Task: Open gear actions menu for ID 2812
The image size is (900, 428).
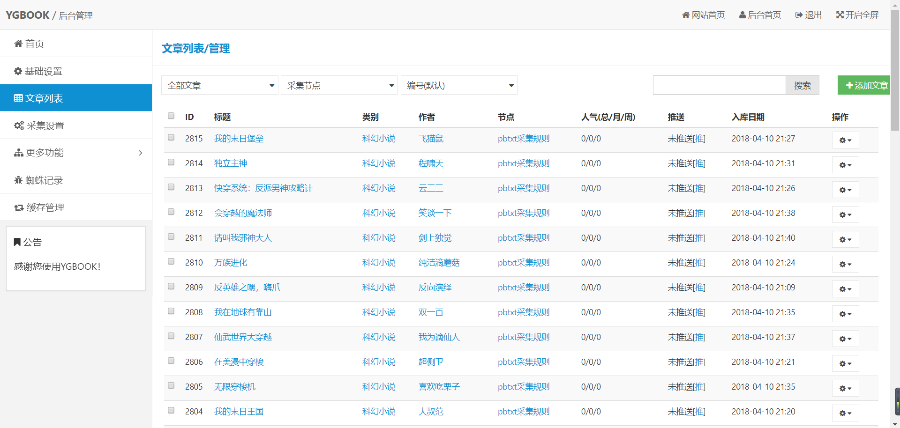Action: [845, 215]
